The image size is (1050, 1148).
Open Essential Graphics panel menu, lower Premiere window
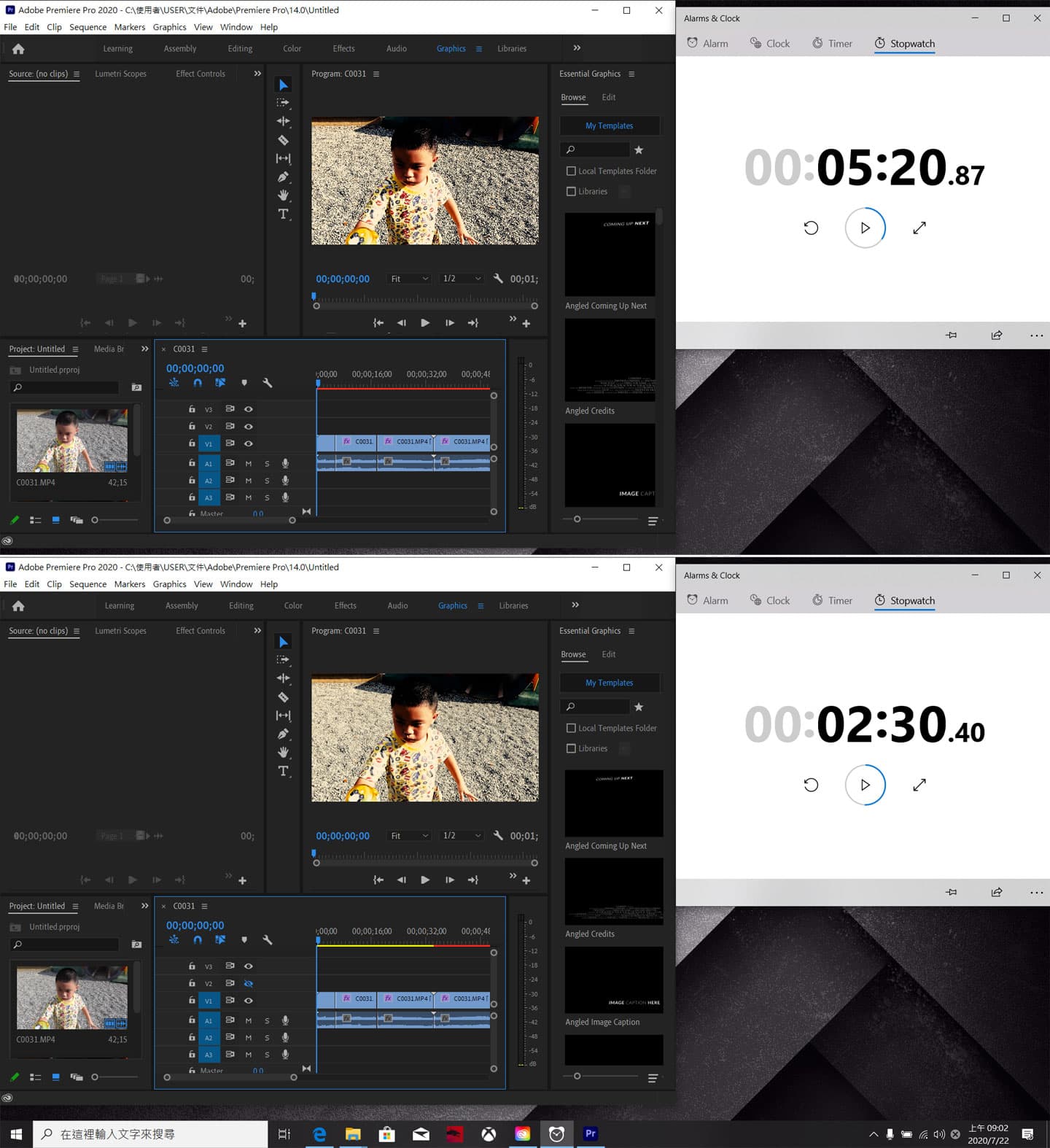coord(631,631)
